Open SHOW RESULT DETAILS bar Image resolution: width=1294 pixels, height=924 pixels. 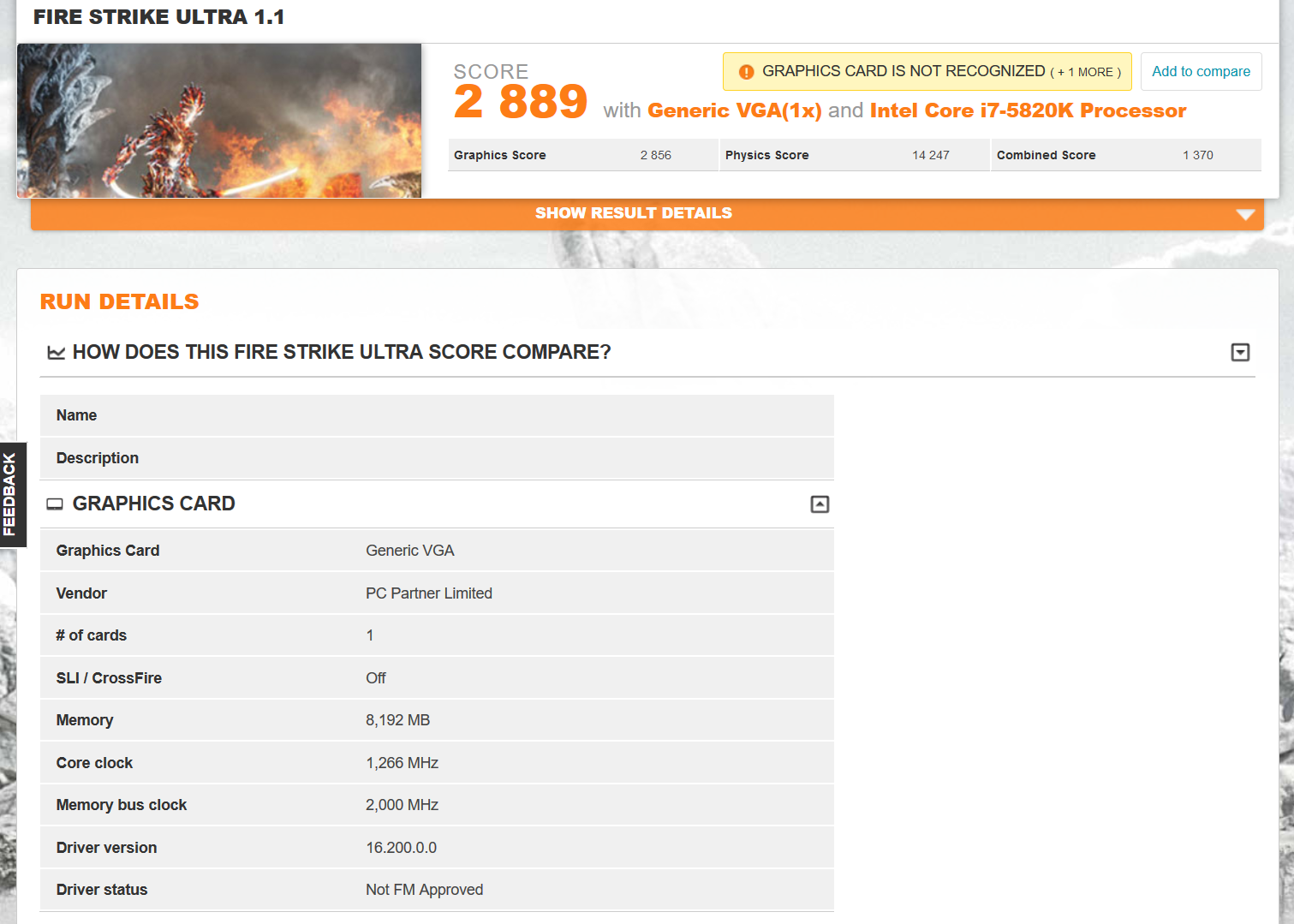point(647,214)
